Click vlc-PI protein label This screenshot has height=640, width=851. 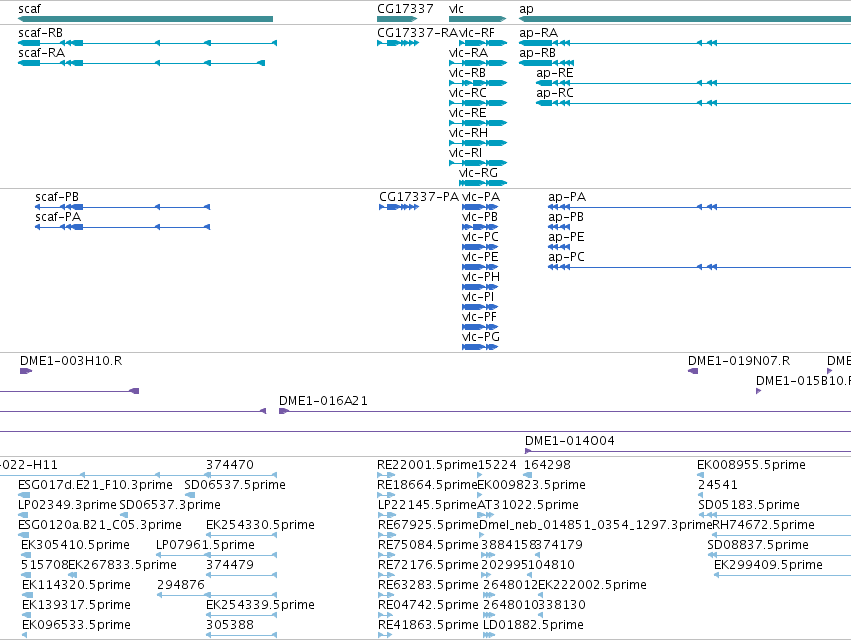(478, 297)
